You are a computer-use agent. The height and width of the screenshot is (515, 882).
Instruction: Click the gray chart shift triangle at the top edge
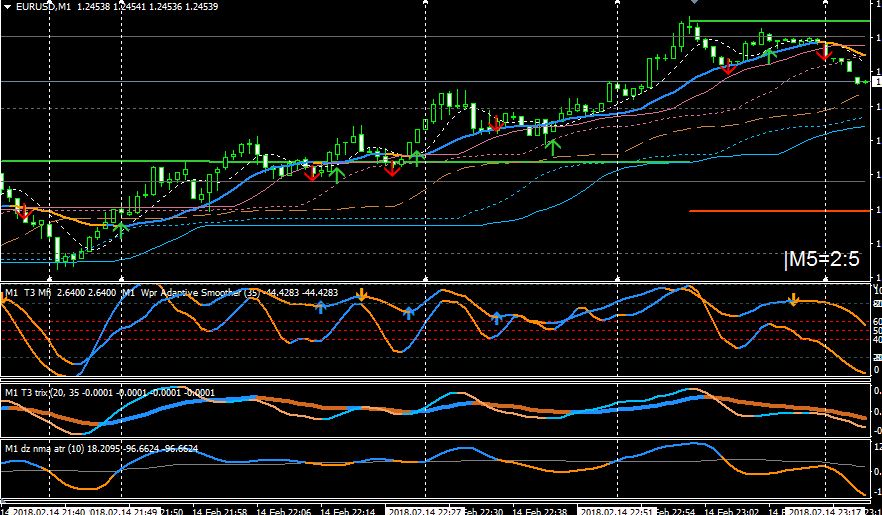pyautogui.click(x=696, y=2)
